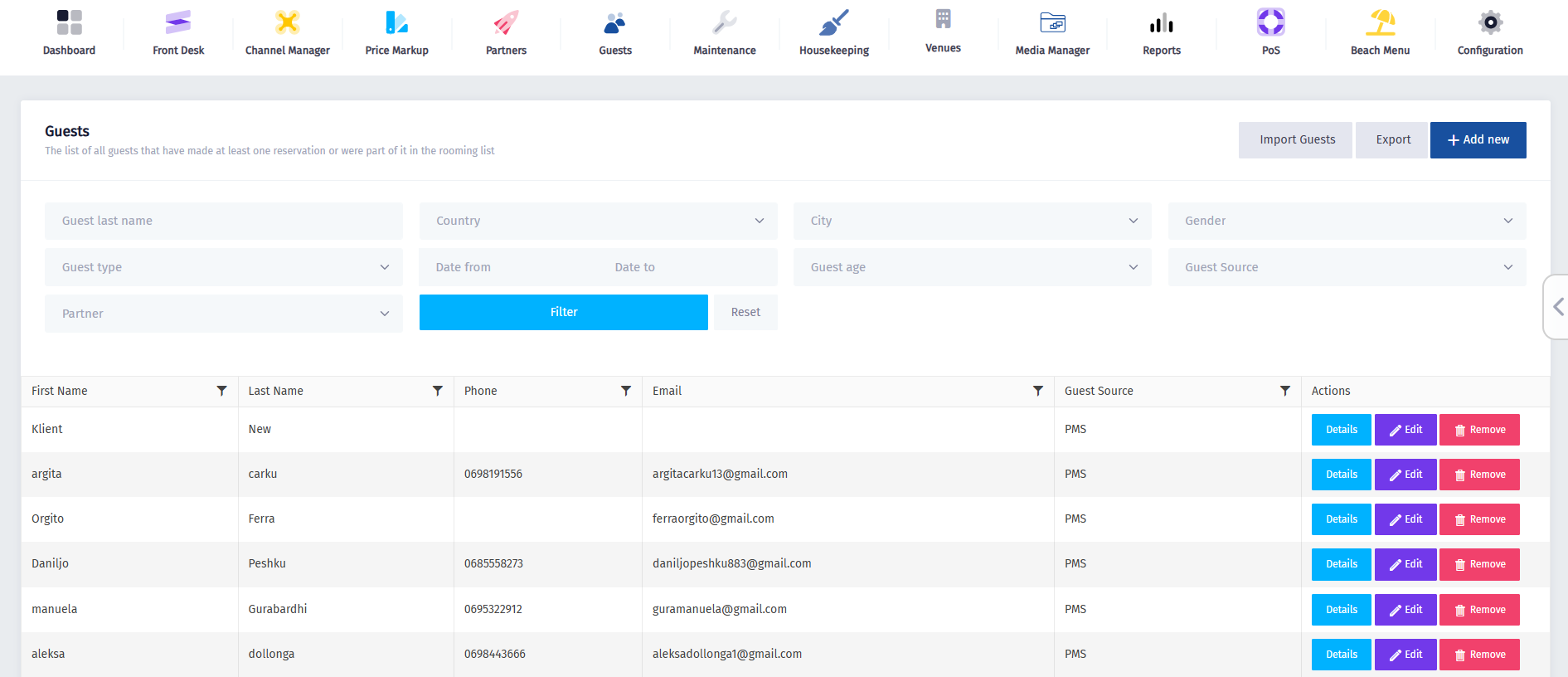Viewport: 1568px width, 677px height.
Task: Open filter on Guest Source column
Action: point(1284,391)
